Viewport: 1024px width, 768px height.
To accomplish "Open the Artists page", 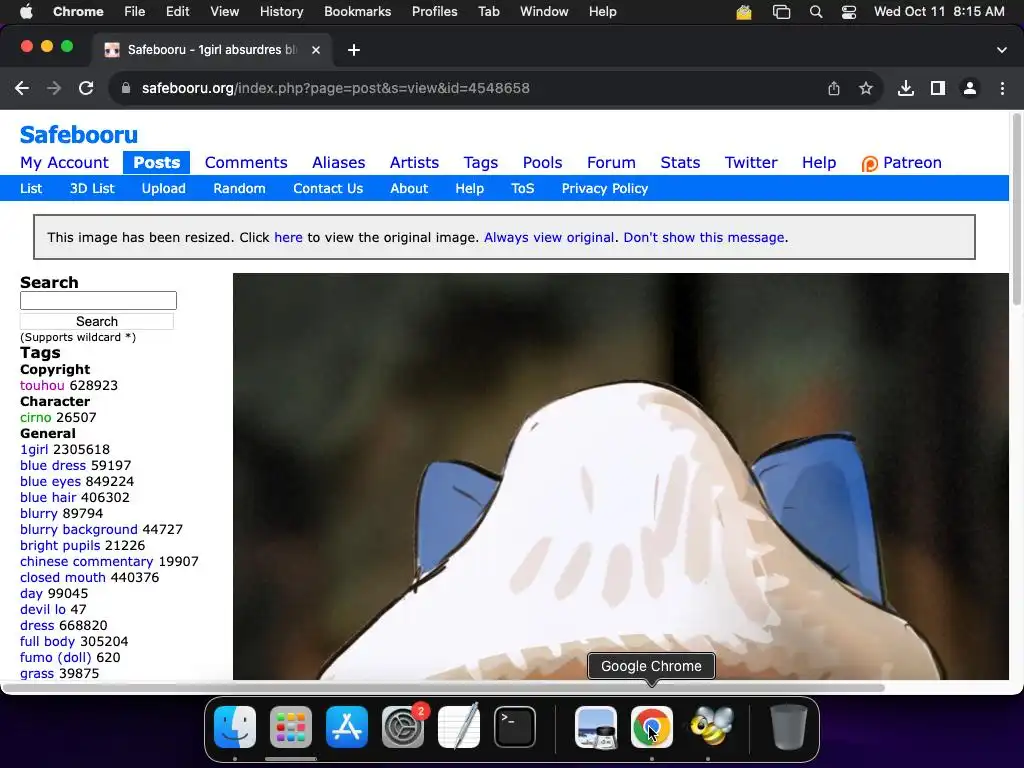I will pyautogui.click(x=414, y=163).
